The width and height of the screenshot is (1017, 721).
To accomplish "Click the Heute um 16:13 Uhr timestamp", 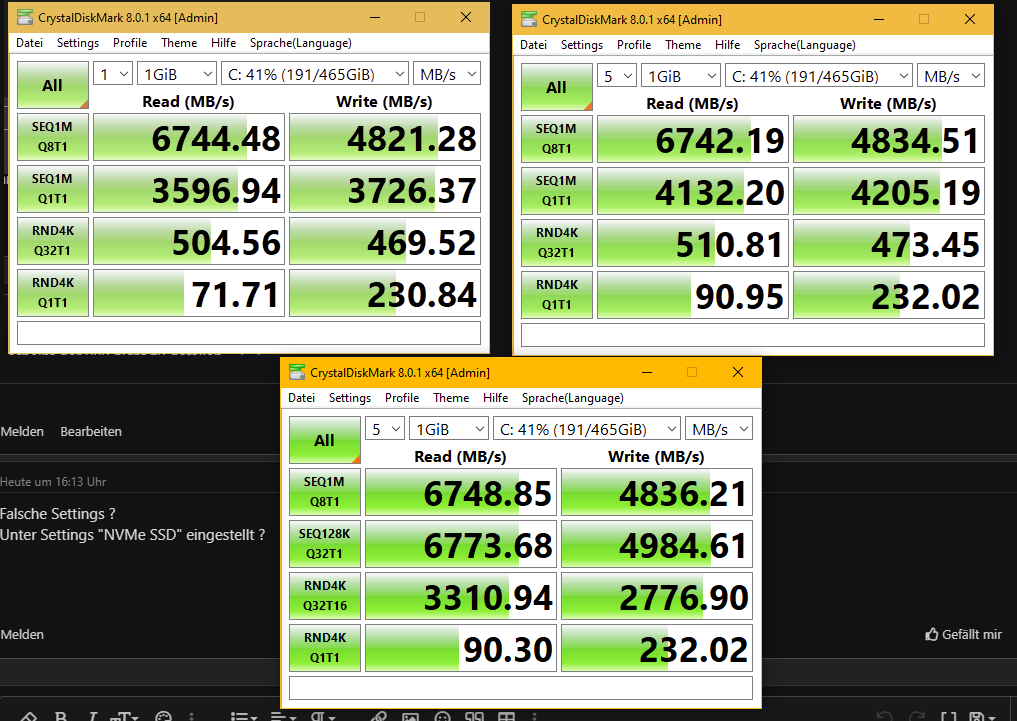I will click(x=53, y=482).
